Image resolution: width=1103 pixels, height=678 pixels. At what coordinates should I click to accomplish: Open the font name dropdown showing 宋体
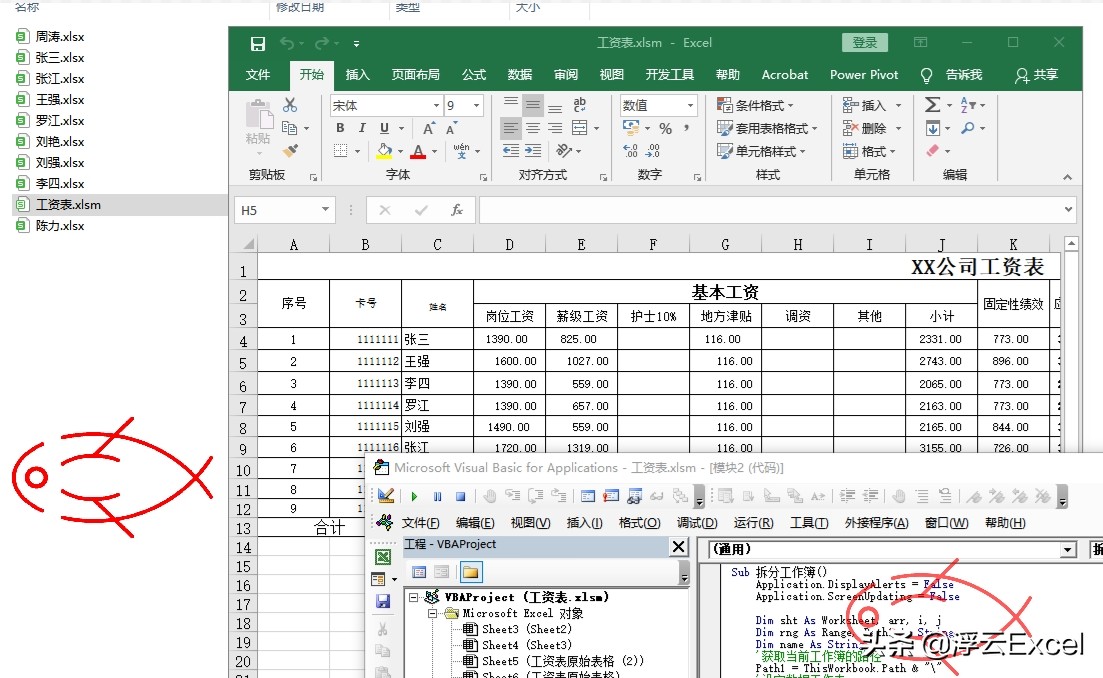(437, 105)
